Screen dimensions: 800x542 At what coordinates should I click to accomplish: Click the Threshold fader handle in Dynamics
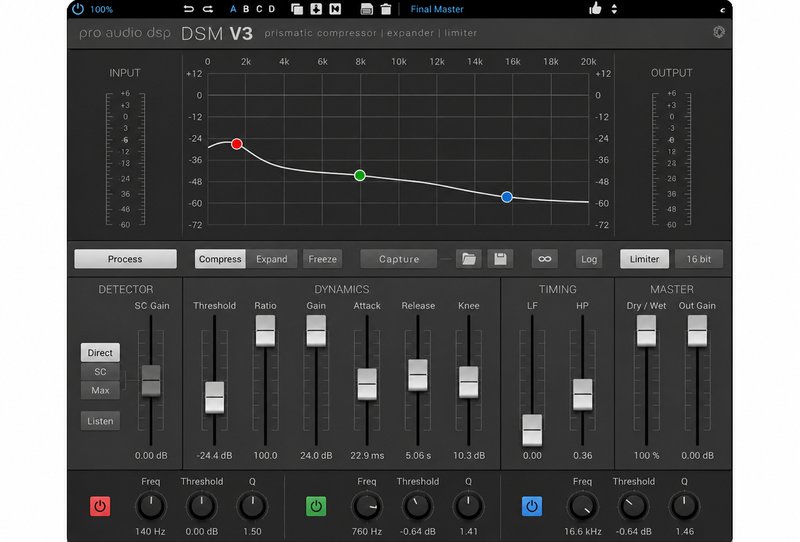pos(214,397)
